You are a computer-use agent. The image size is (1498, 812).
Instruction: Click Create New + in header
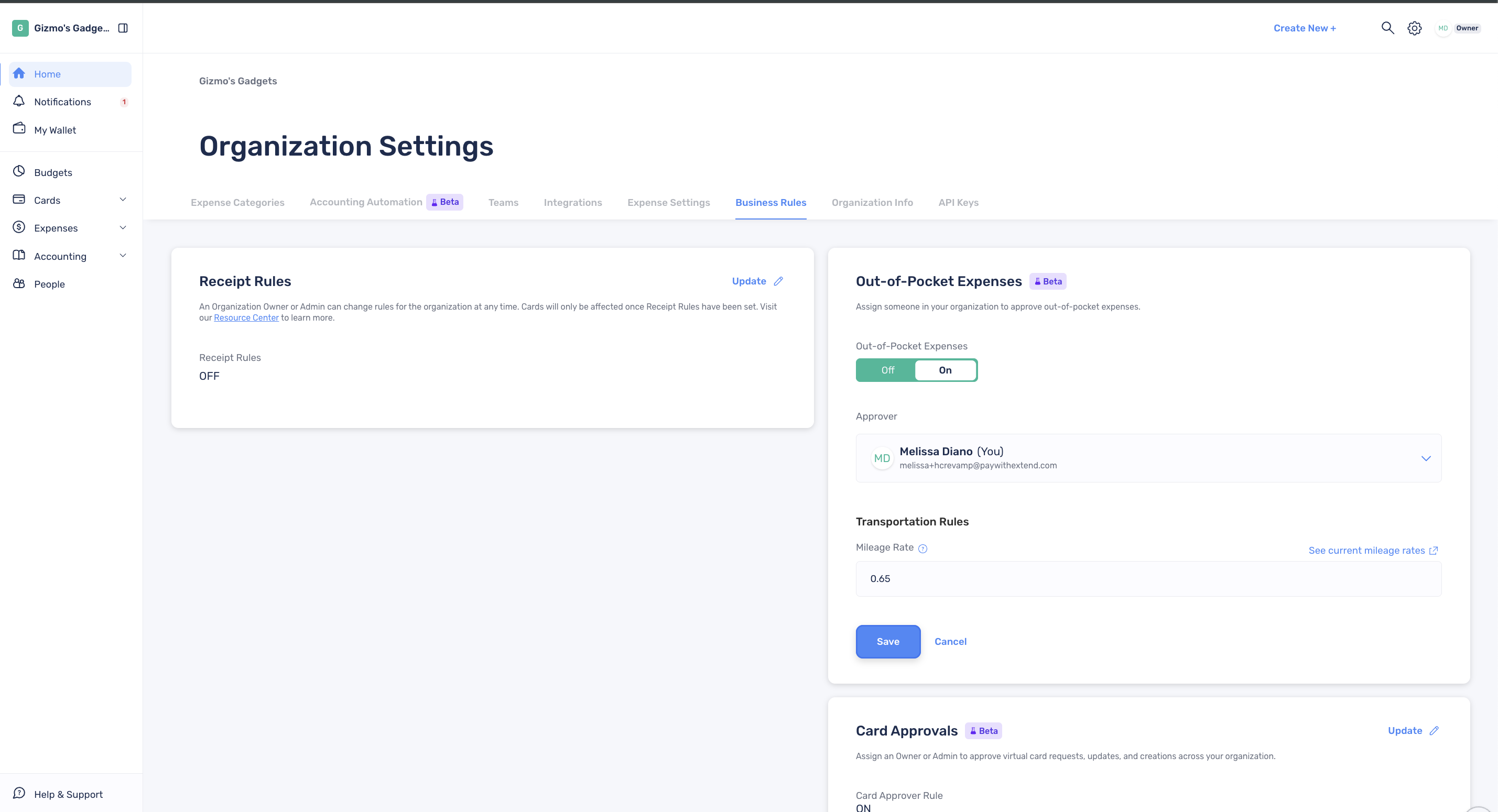(1305, 28)
